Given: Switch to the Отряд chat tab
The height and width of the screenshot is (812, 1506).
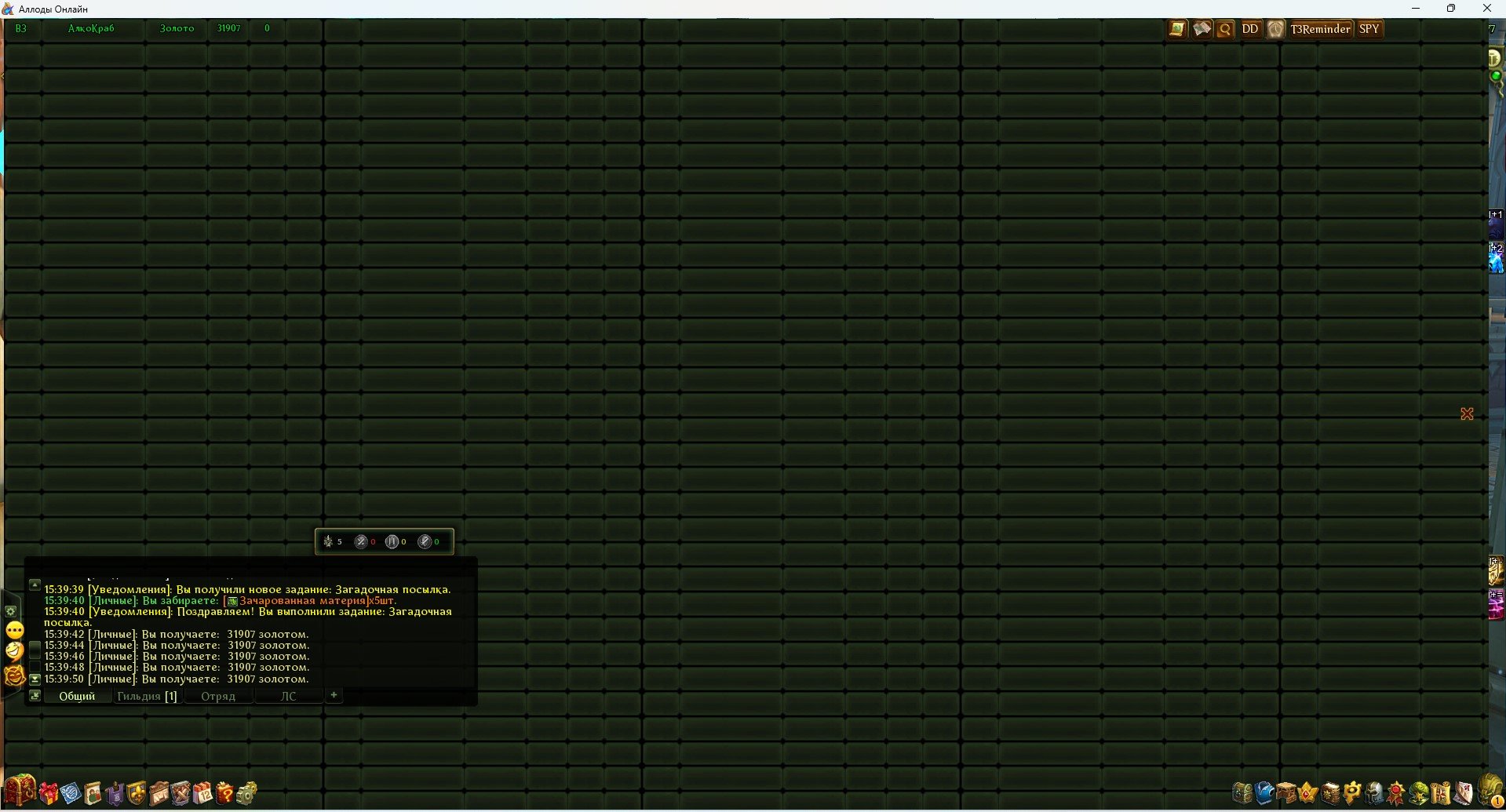Looking at the screenshot, I should (x=218, y=697).
